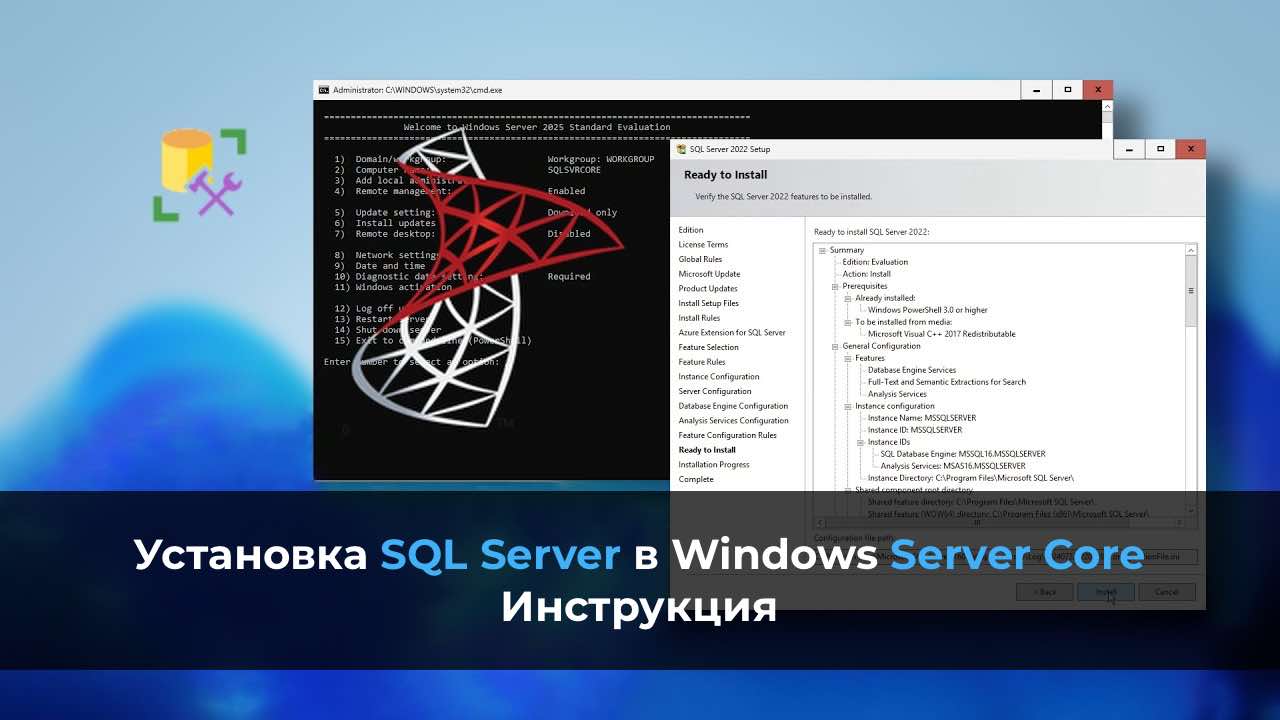
Task: Select 'Action: Install' tree entry
Action: click(x=866, y=274)
